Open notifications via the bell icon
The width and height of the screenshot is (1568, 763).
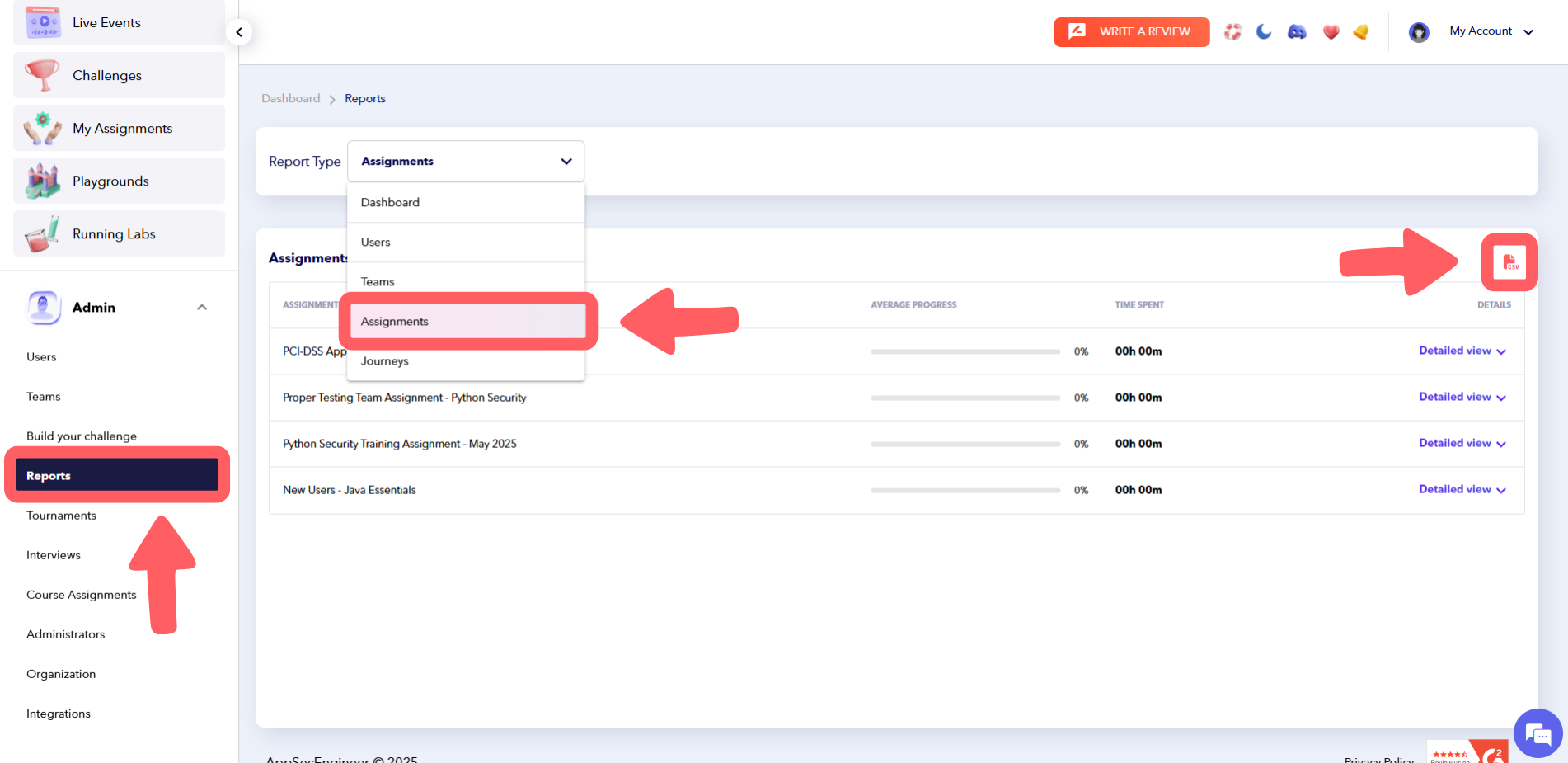(1361, 31)
